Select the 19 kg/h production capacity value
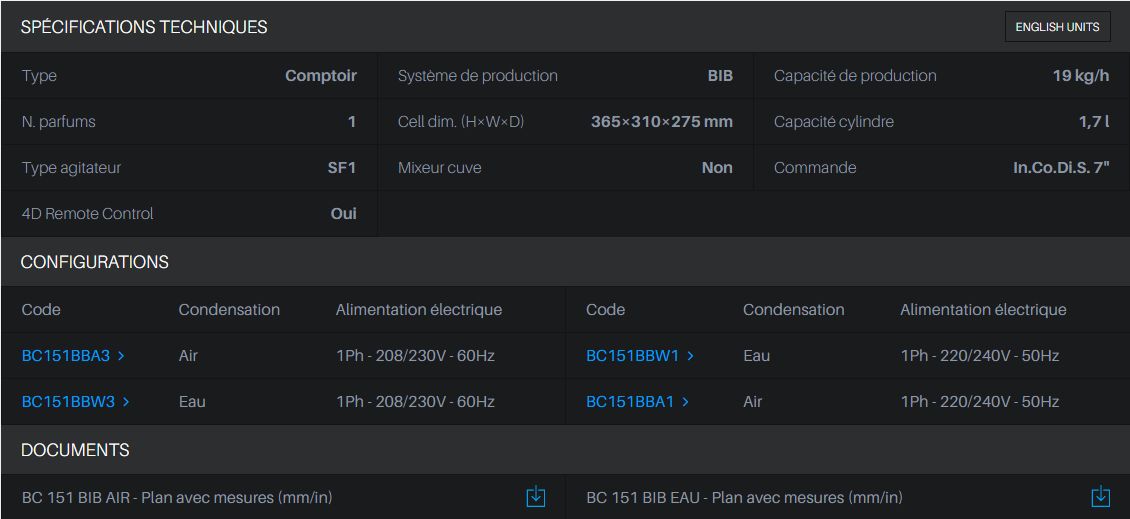Image resolution: width=1130 pixels, height=519 pixels. pyautogui.click(x=1080, y=76)
